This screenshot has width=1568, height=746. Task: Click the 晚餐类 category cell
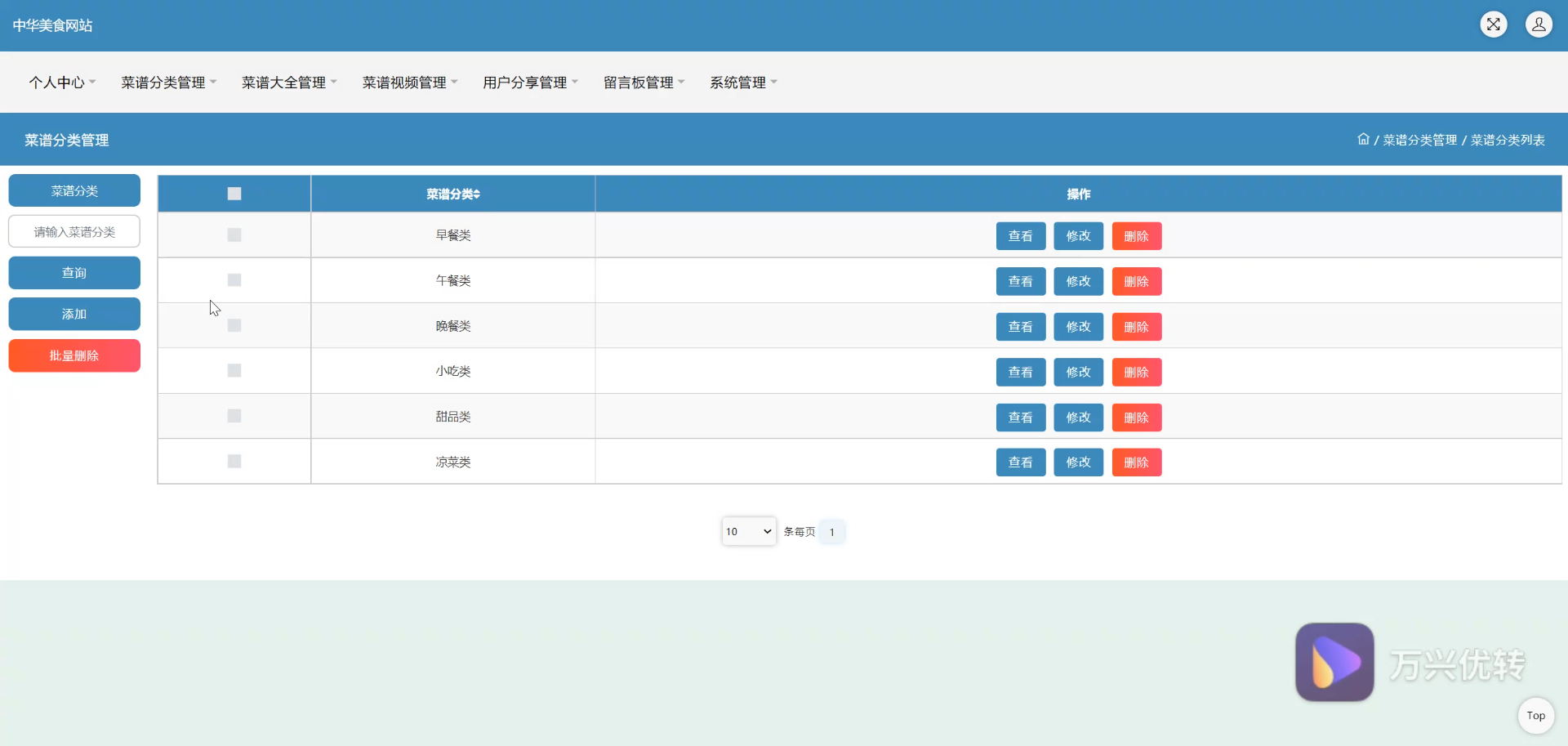tap(453, 326)
